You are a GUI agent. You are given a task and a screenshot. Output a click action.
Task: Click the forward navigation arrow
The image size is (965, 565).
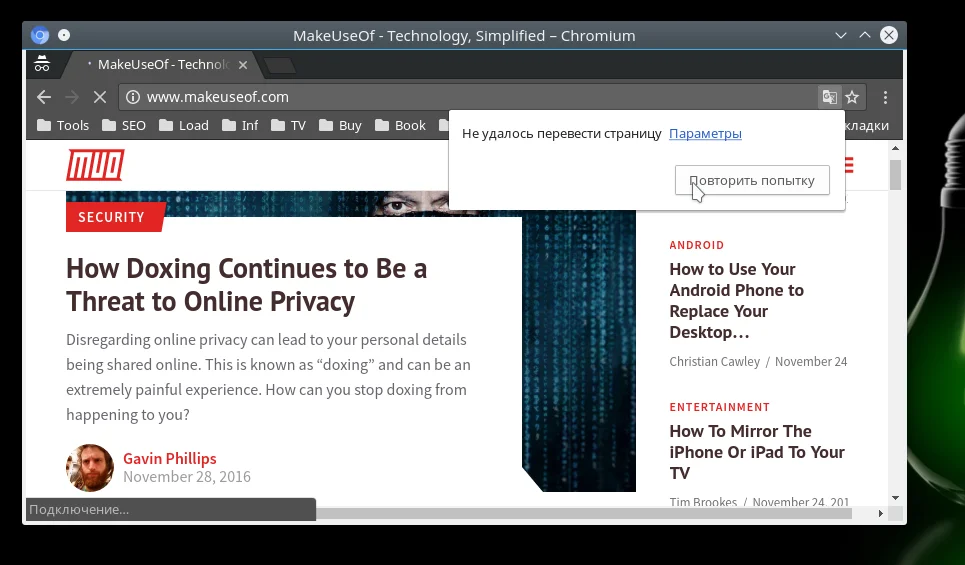72,97
